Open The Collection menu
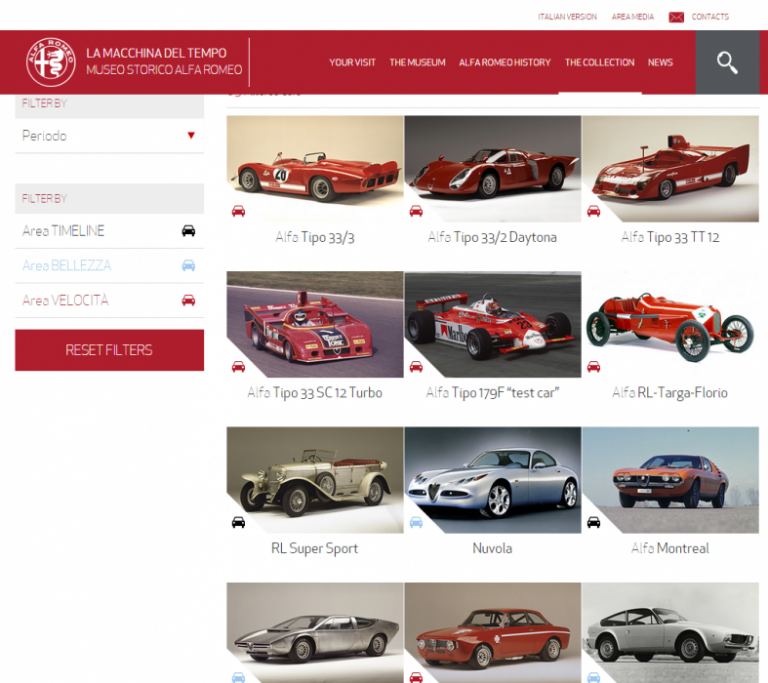 tap(599, 62)
